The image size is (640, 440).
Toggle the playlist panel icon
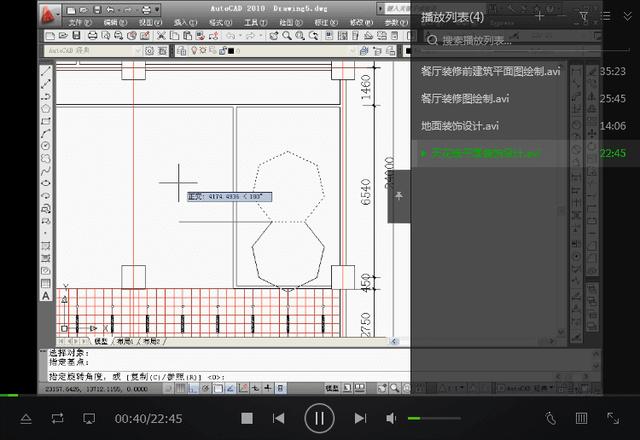581,418
